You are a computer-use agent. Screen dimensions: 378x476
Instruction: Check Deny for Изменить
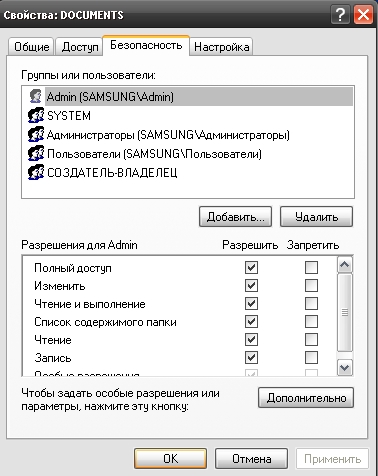click(x=311, y=285)
